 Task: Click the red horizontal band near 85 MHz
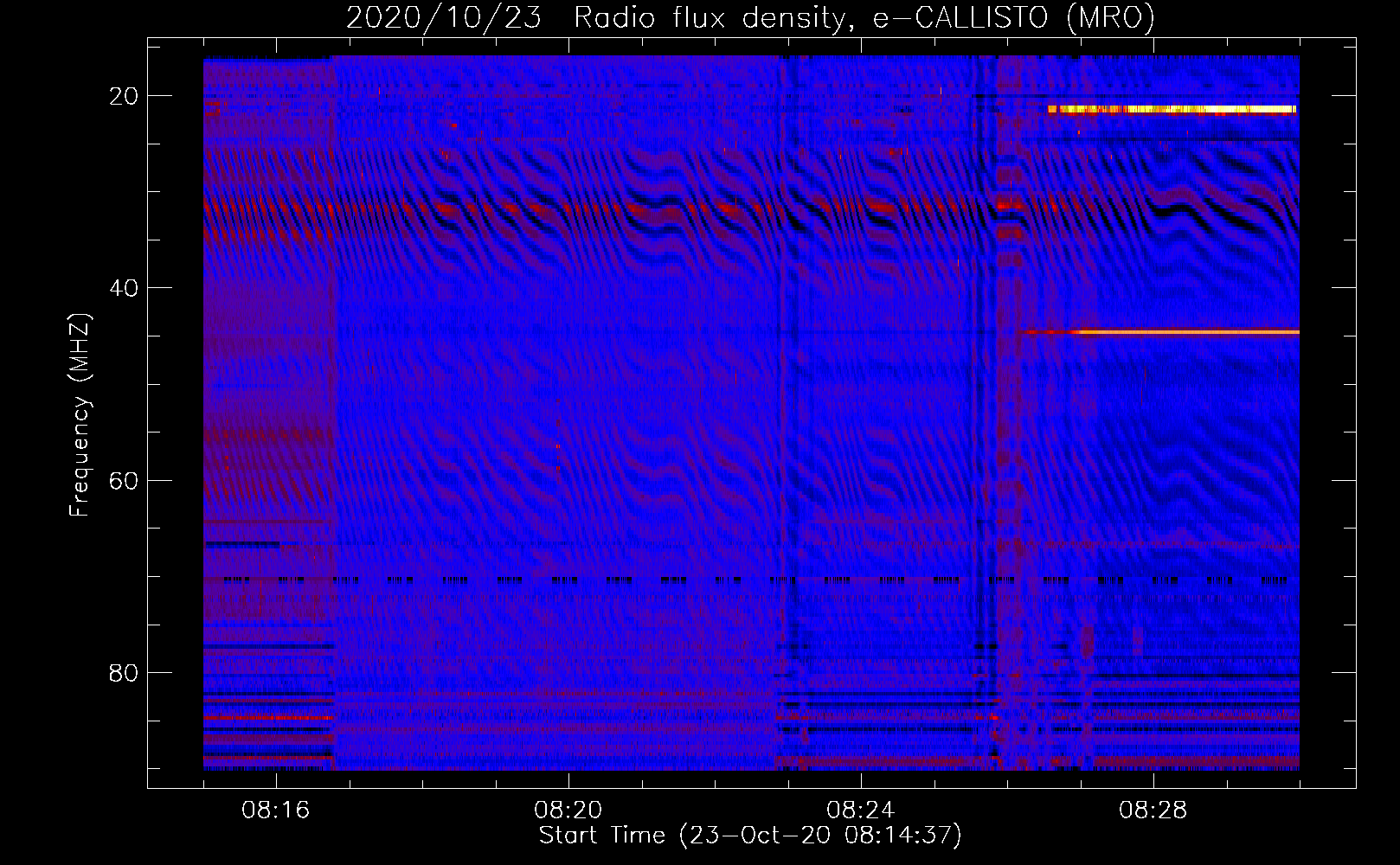(x=268, y=717)
